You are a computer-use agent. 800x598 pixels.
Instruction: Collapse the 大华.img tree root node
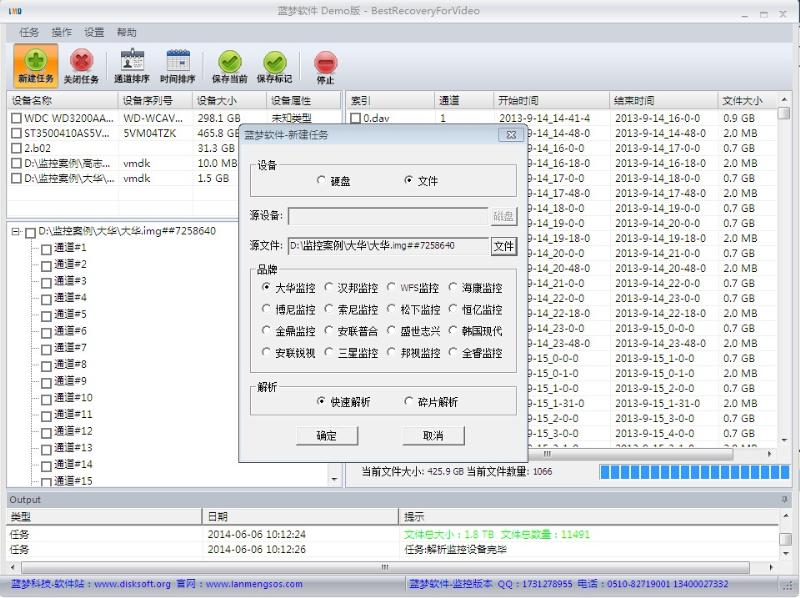pos(16,232)
